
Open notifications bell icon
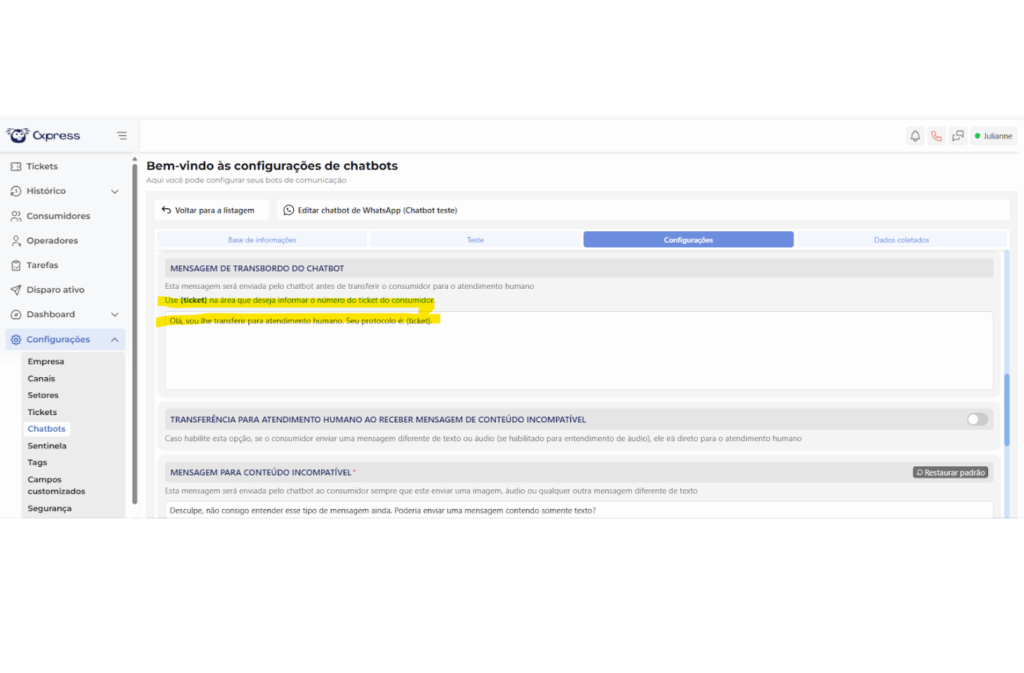(914, 136)
